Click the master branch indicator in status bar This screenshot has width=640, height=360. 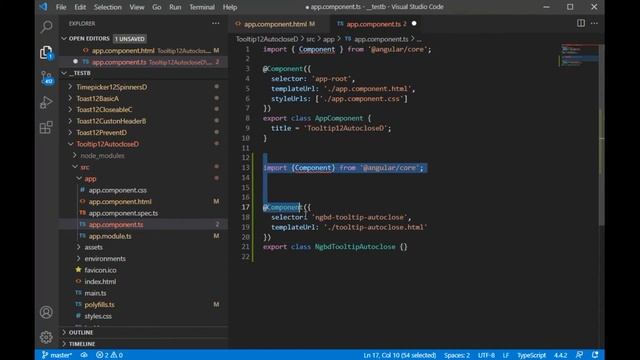(57, 355)
